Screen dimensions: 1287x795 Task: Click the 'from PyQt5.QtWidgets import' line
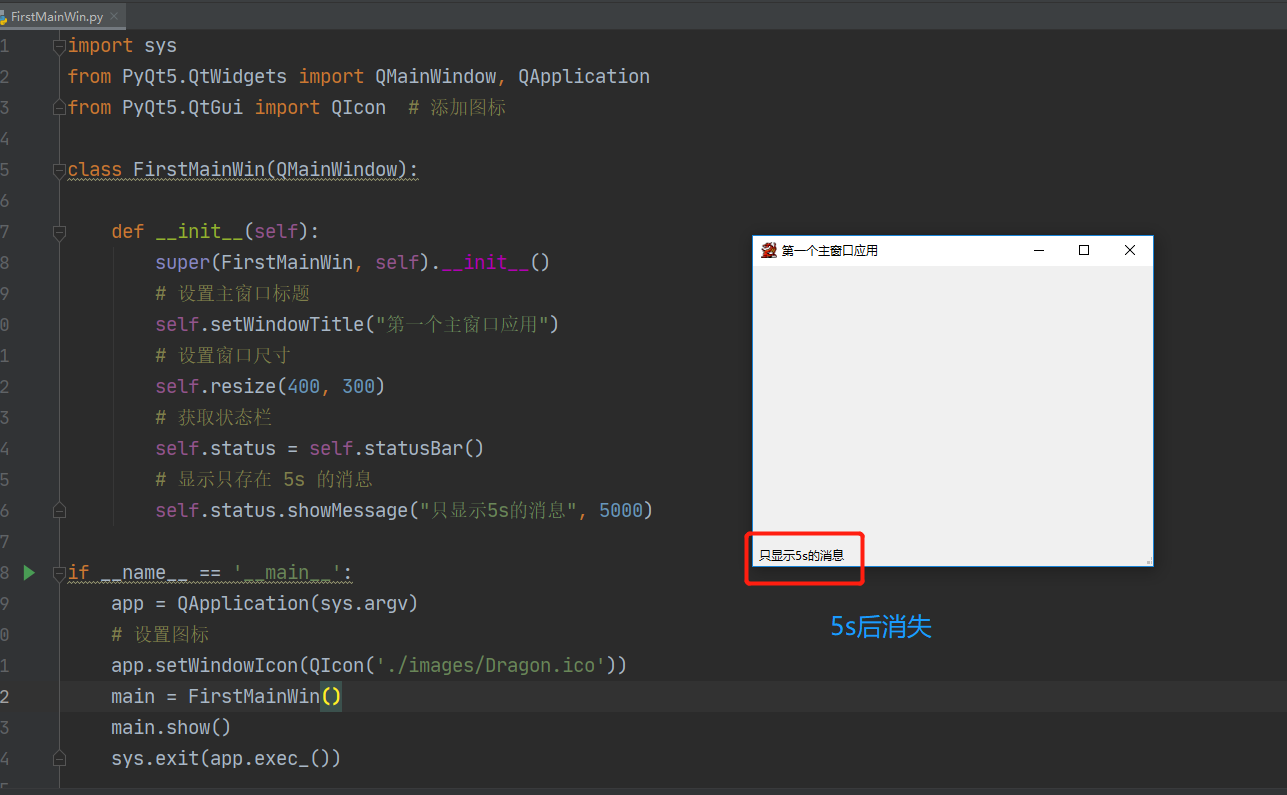tap(359, 77)
